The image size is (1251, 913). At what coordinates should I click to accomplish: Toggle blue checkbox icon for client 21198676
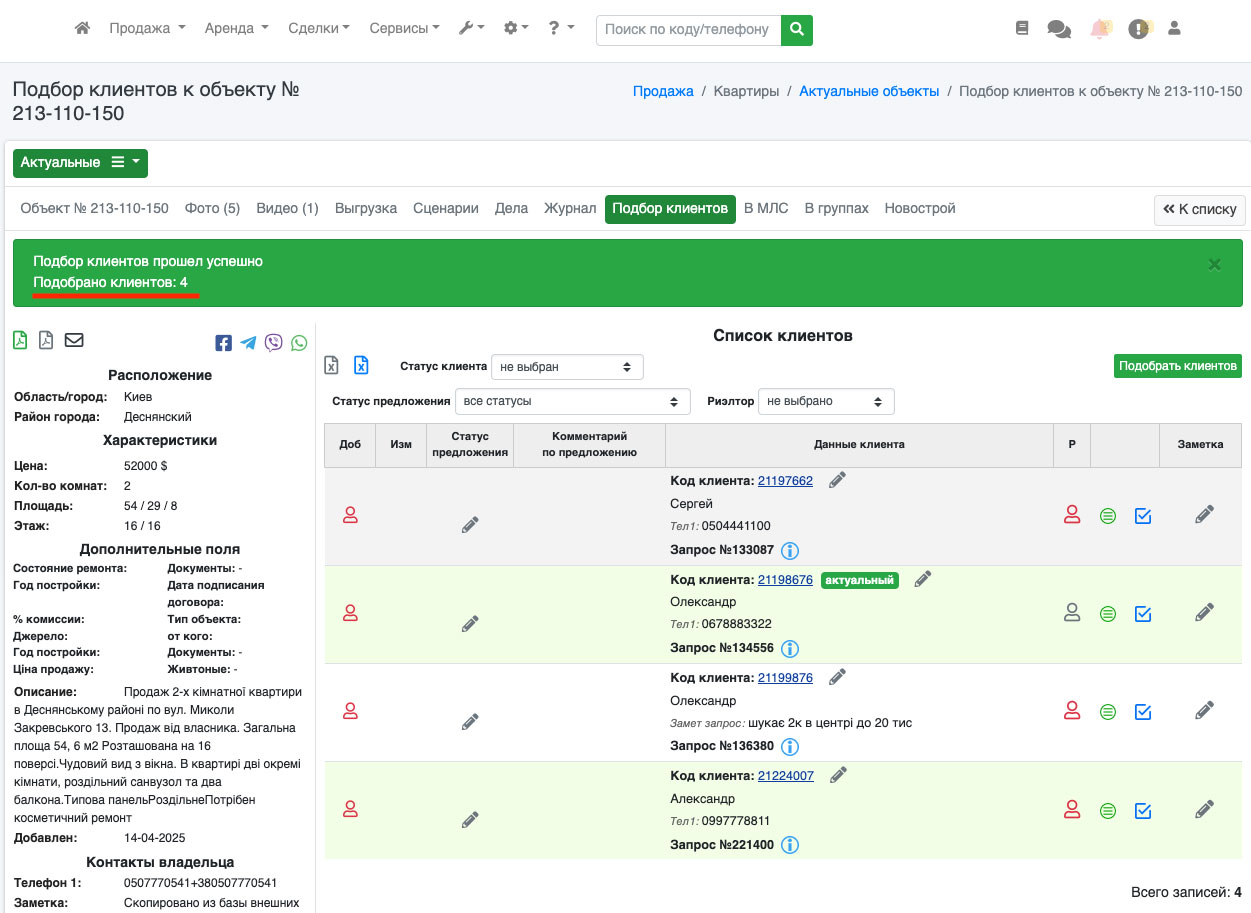click(1143, 614)
